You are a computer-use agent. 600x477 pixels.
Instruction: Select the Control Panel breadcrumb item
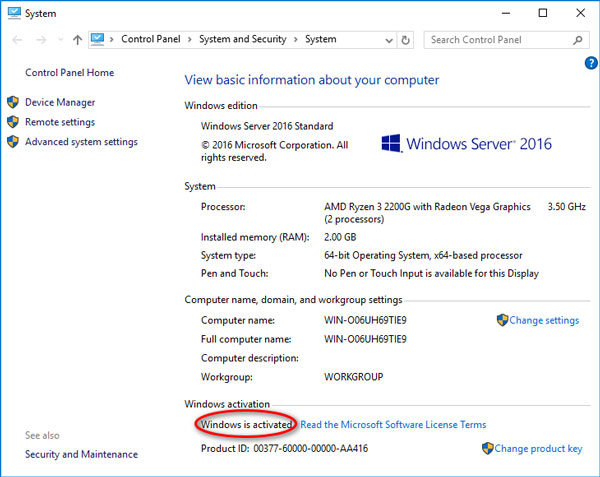click(x=151, y=40)
